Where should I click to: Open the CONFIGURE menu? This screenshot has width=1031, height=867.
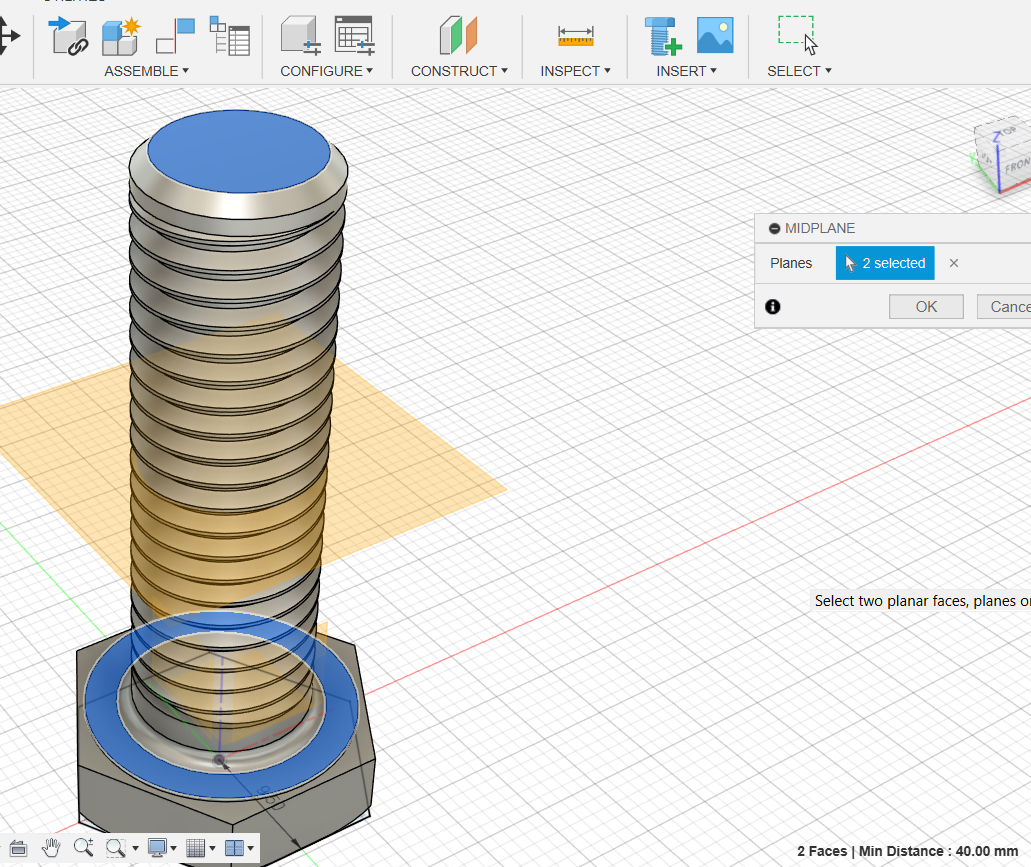click(326, 71)
